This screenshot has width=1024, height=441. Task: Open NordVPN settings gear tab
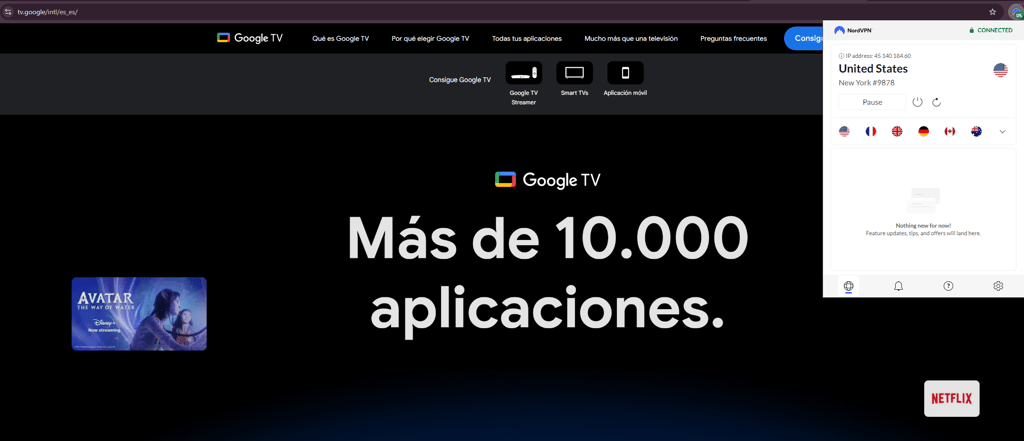(x=998, y=286)
